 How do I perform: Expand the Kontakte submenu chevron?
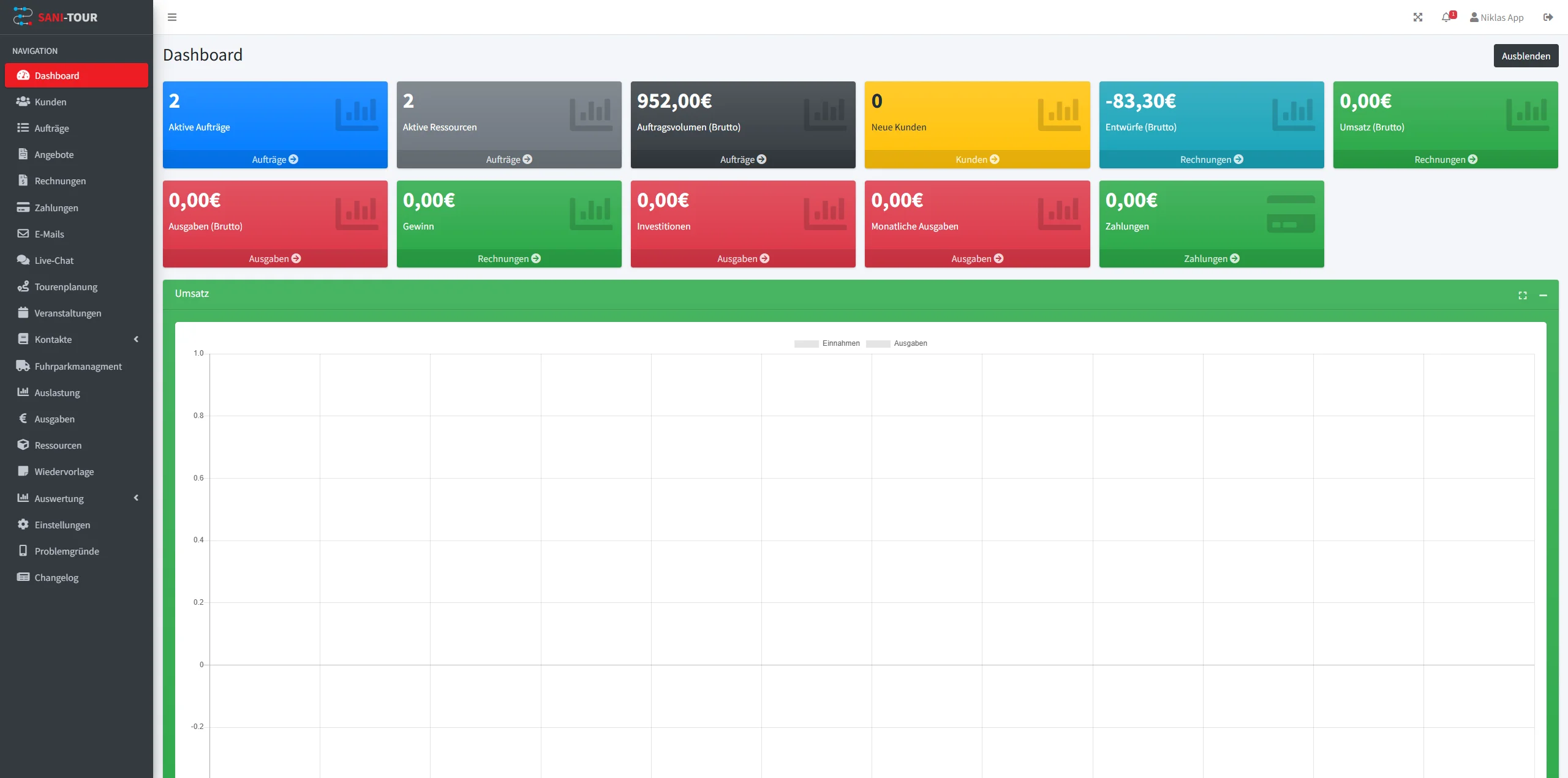coord(136,339)
